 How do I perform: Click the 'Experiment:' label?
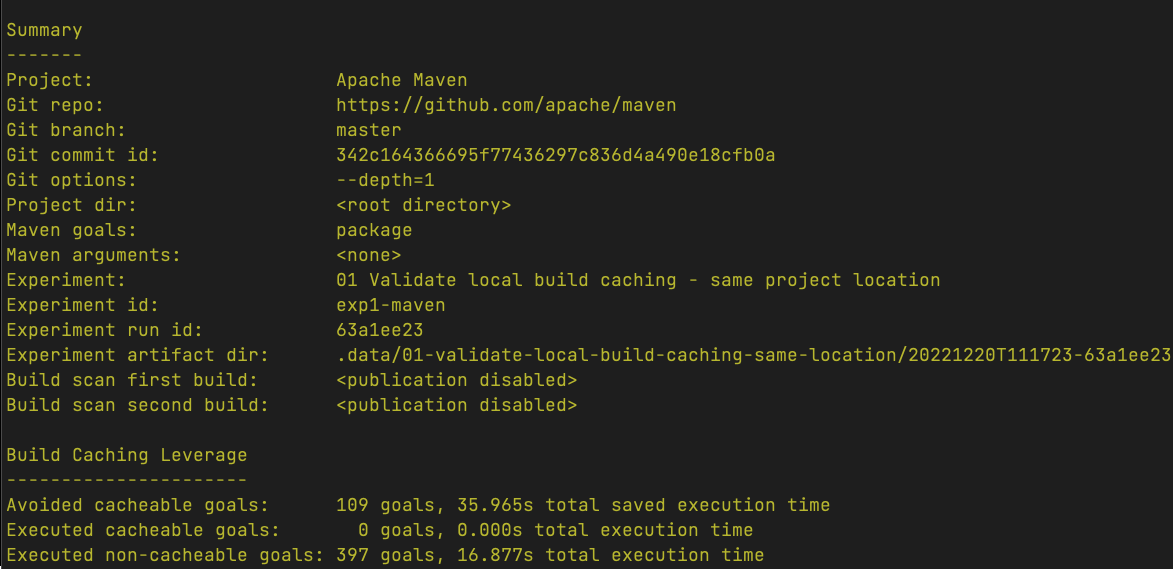tap(66, 280)
